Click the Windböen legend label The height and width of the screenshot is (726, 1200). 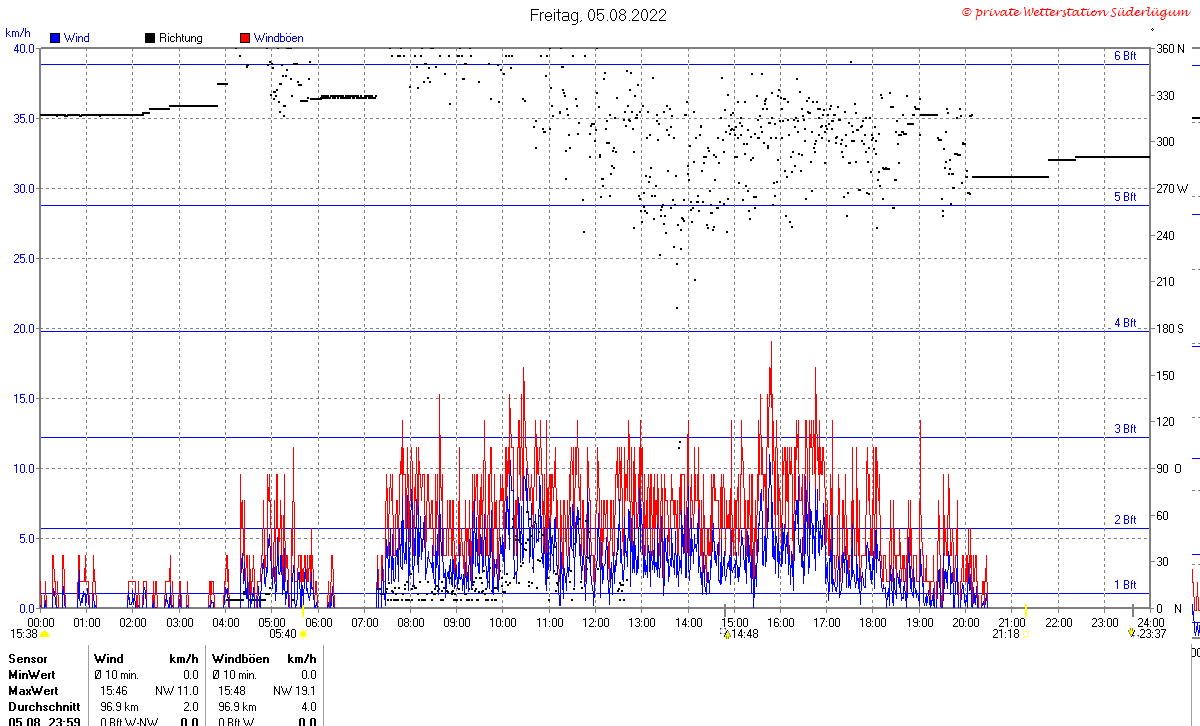click(278, 38)
